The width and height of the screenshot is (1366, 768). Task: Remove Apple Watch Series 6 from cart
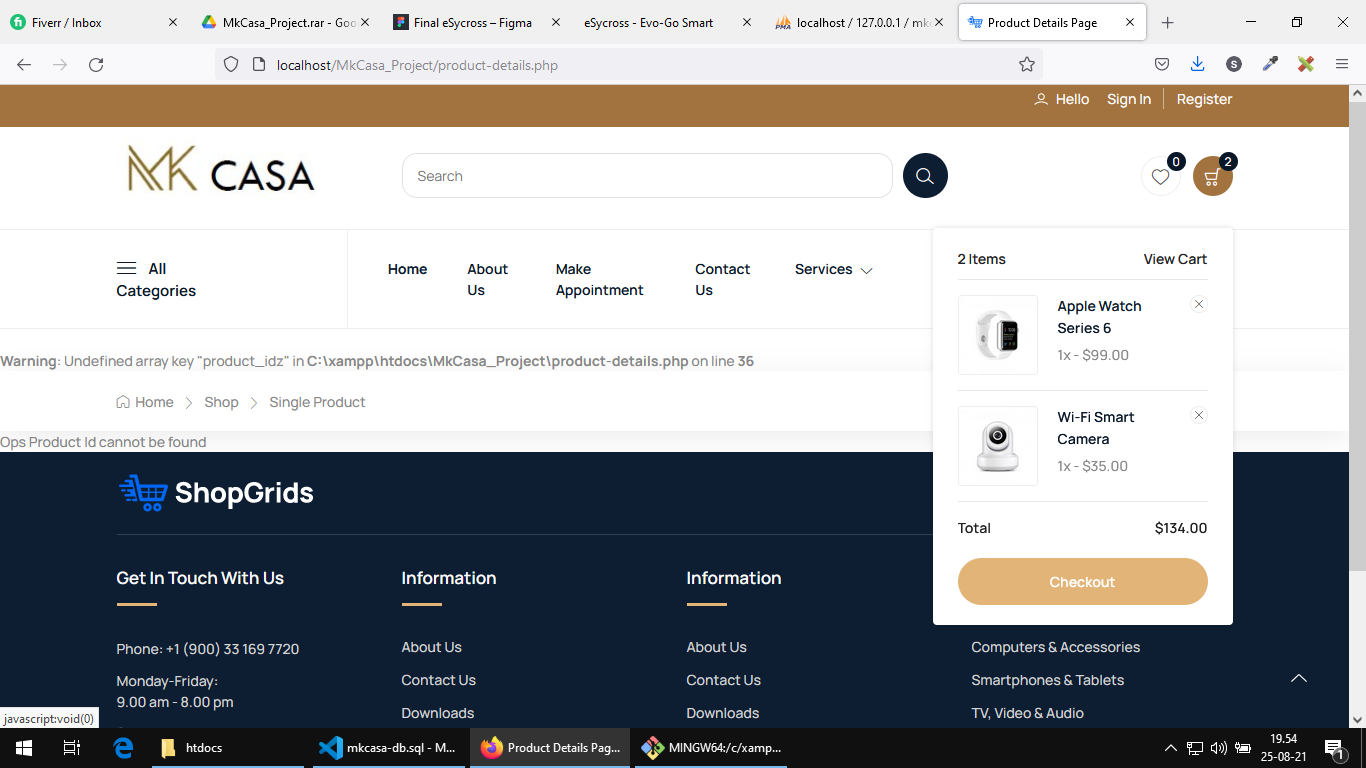pyautogui.click(x=1199, y=305)
